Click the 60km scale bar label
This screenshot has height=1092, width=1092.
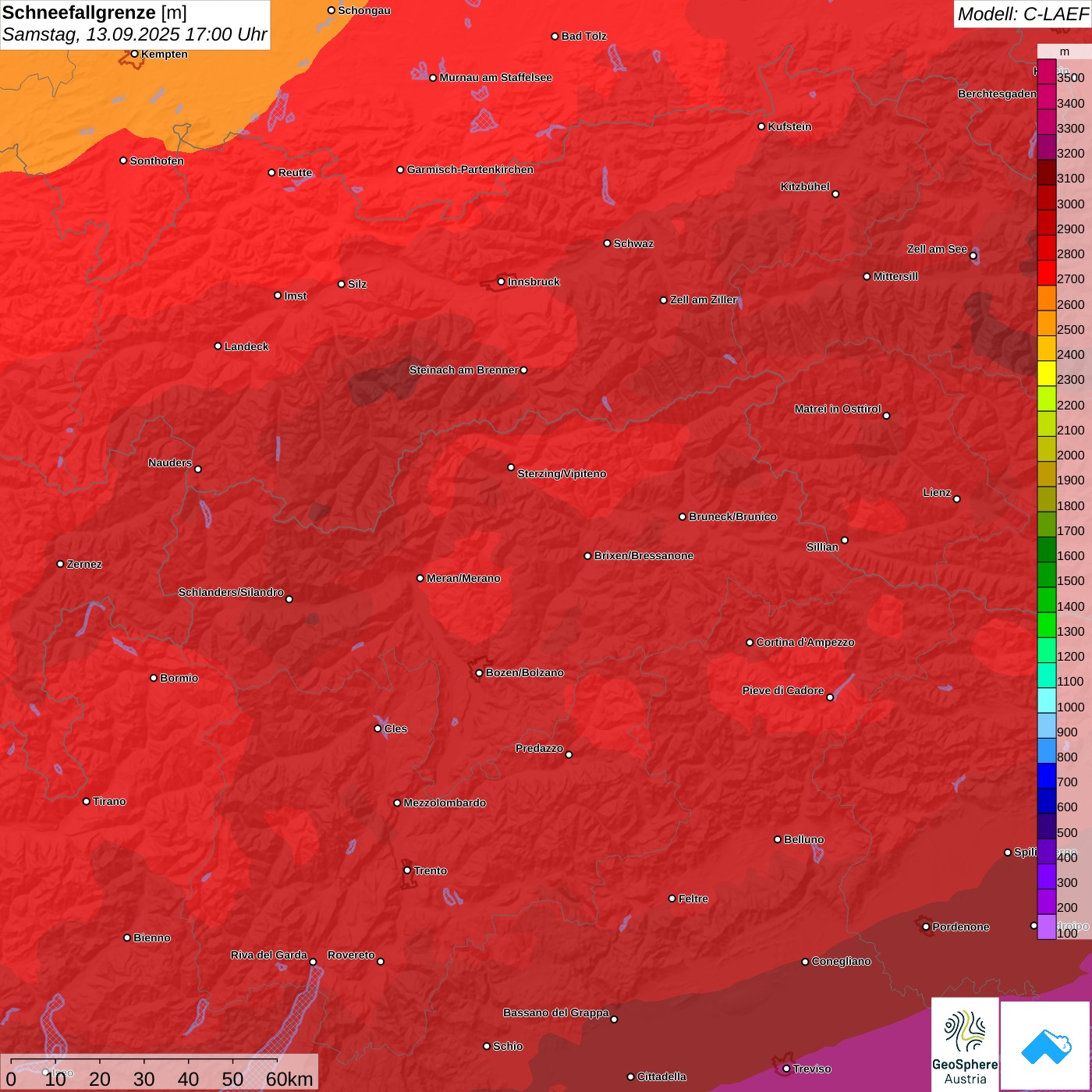[x=289, y=1079]
